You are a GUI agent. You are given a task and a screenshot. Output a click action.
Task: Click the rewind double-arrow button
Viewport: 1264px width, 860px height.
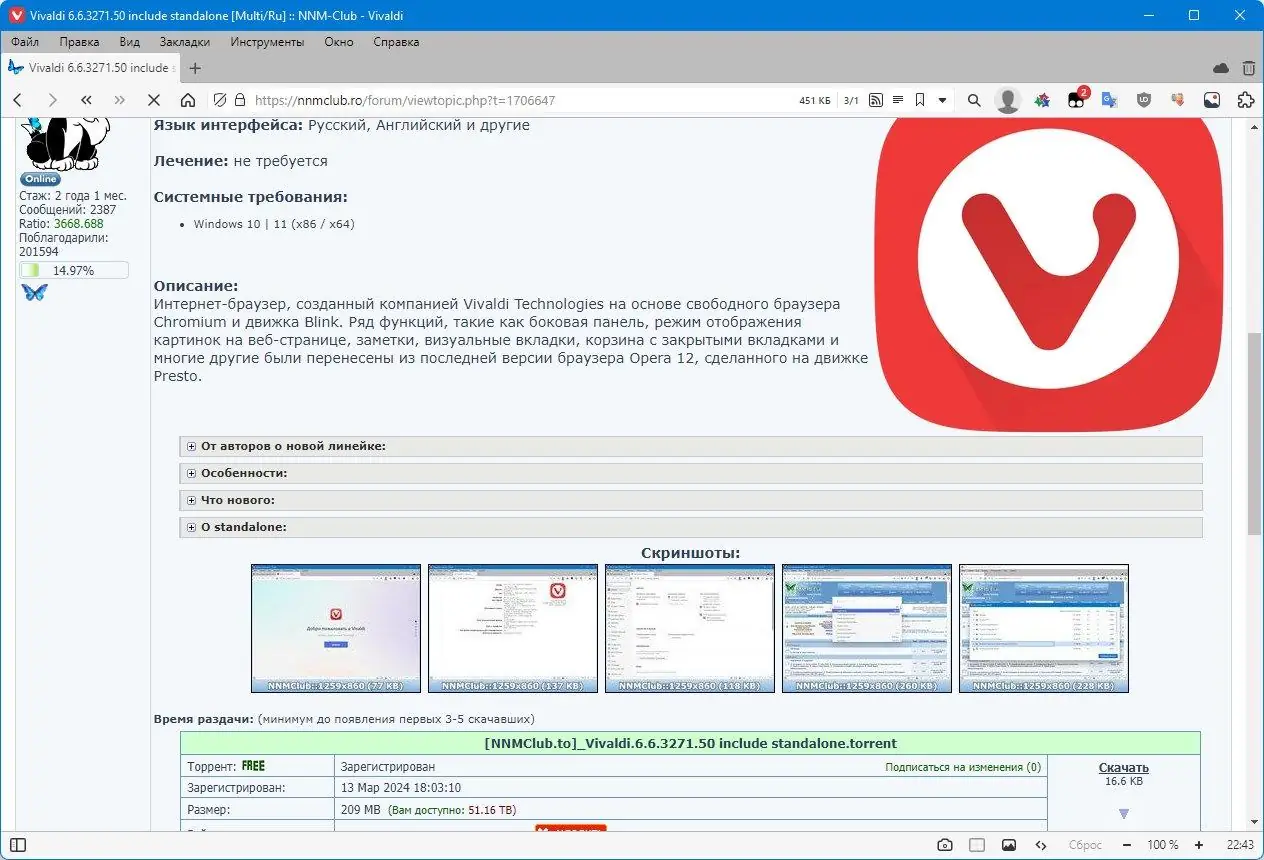pyautogui.click(x=86, y=100)
